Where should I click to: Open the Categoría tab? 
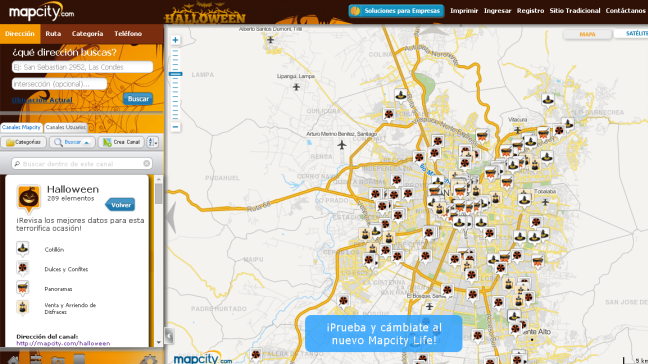(x=87, y=34)
